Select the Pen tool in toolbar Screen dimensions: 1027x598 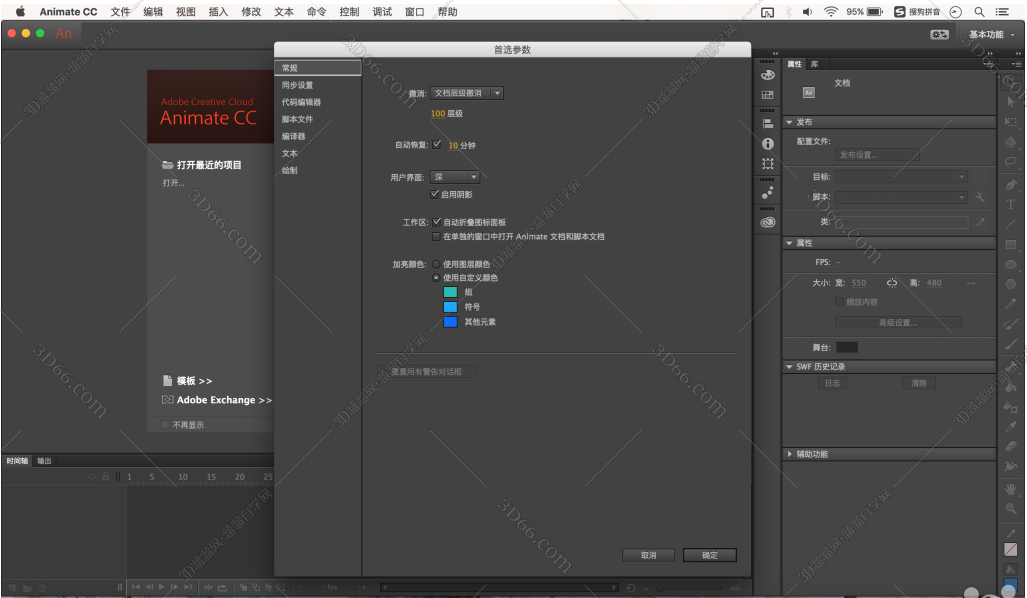coord(1011,184)
